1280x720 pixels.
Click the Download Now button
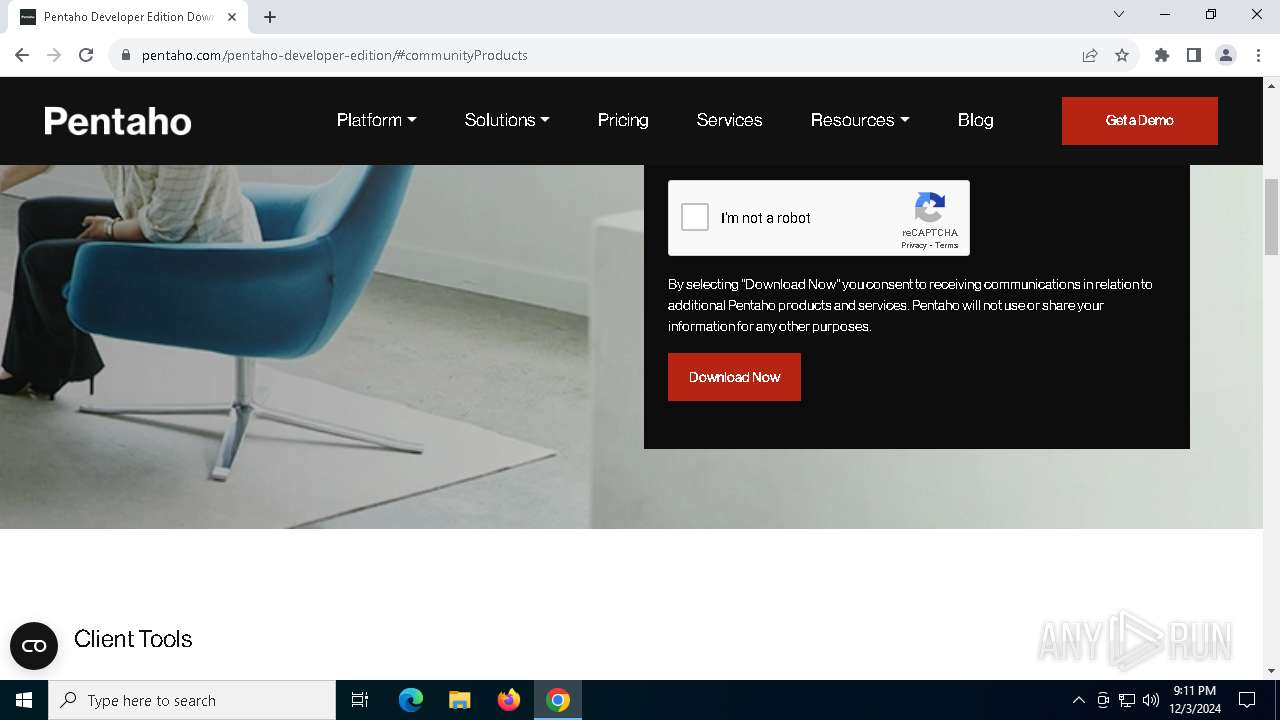point(734,377)
